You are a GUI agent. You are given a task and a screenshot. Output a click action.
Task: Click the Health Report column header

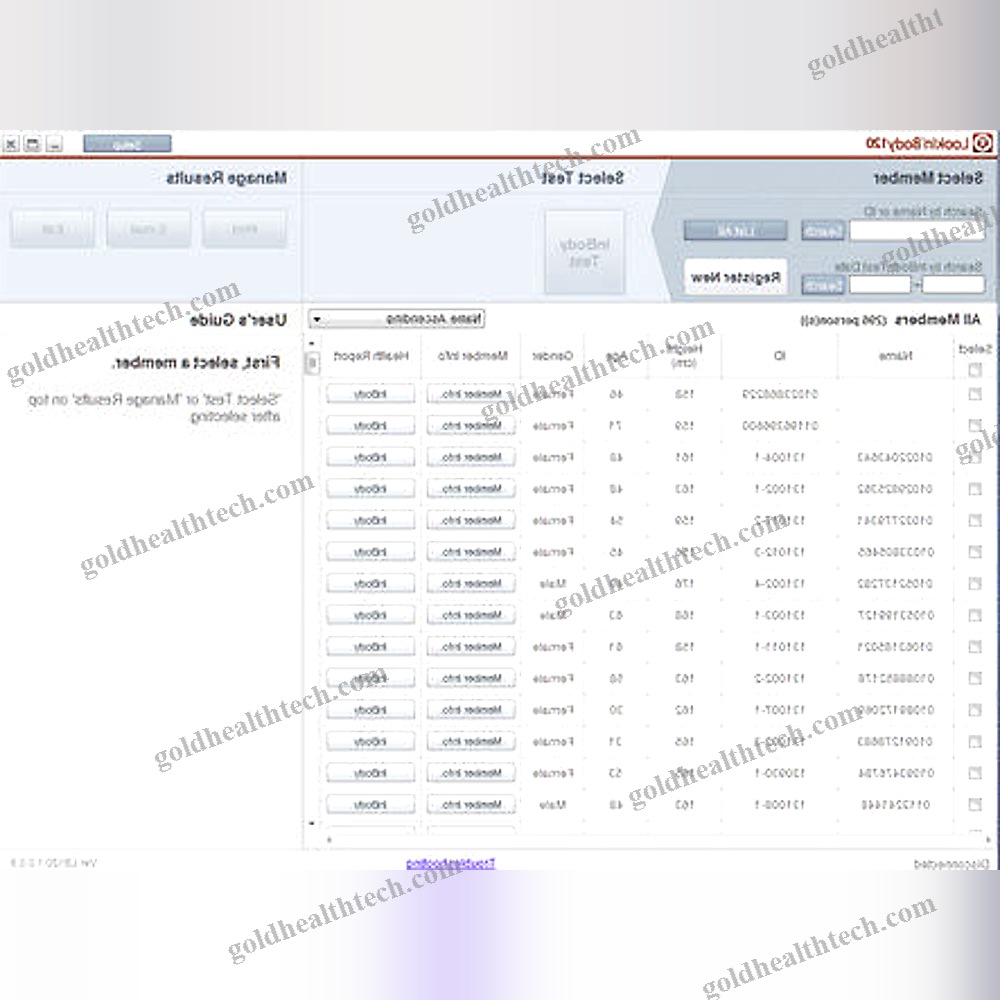coord(371,356)
